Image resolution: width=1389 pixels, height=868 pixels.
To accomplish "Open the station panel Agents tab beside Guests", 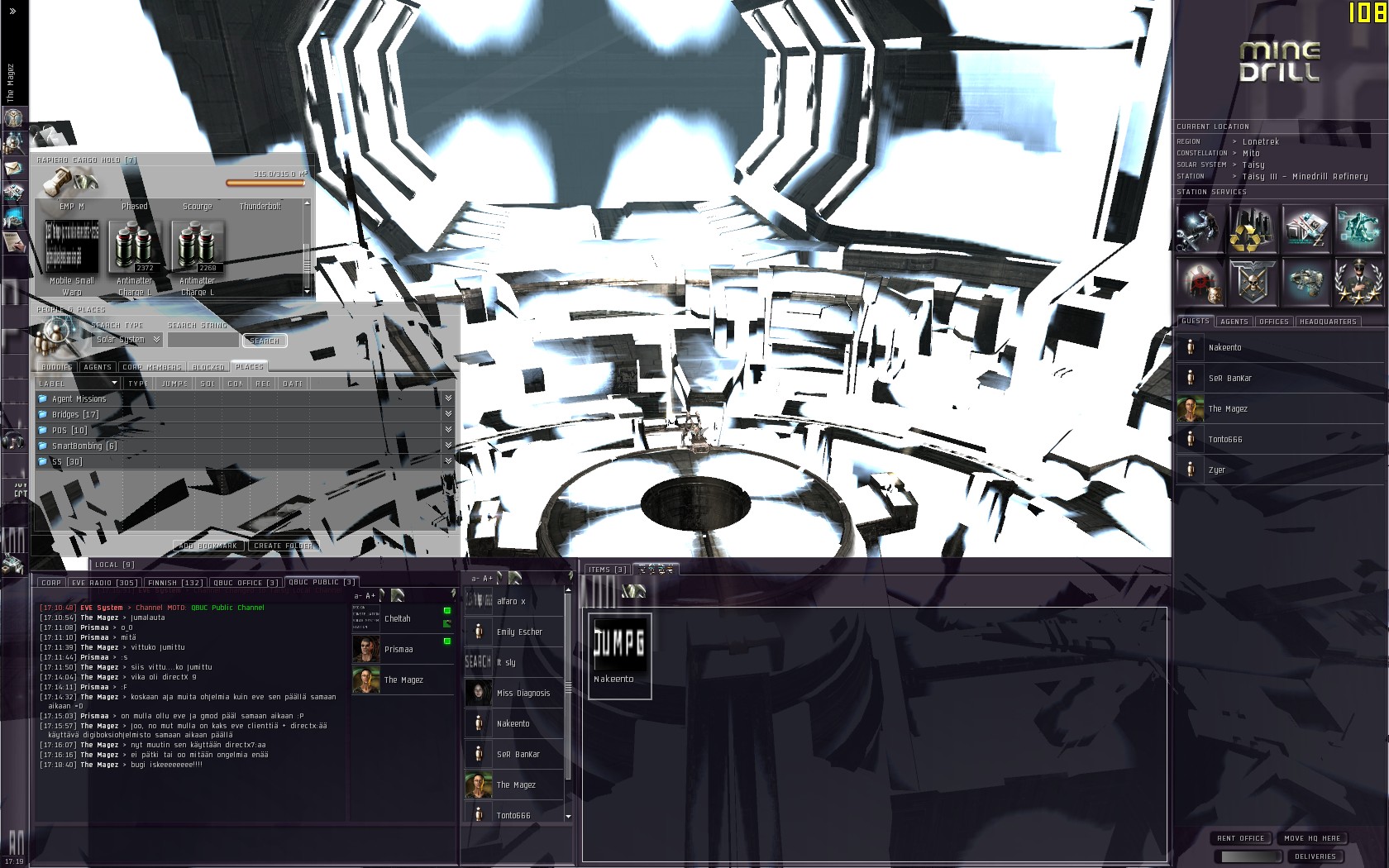I will click(x=1234, y=322).
